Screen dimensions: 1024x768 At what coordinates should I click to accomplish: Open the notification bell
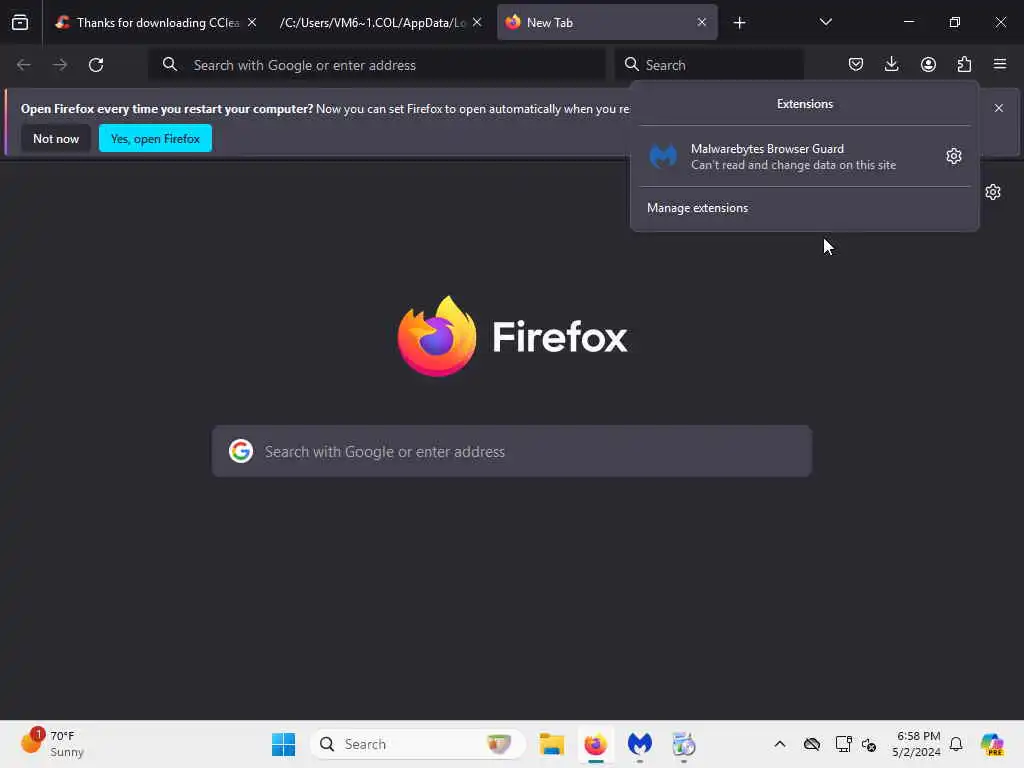coord(956,744)
